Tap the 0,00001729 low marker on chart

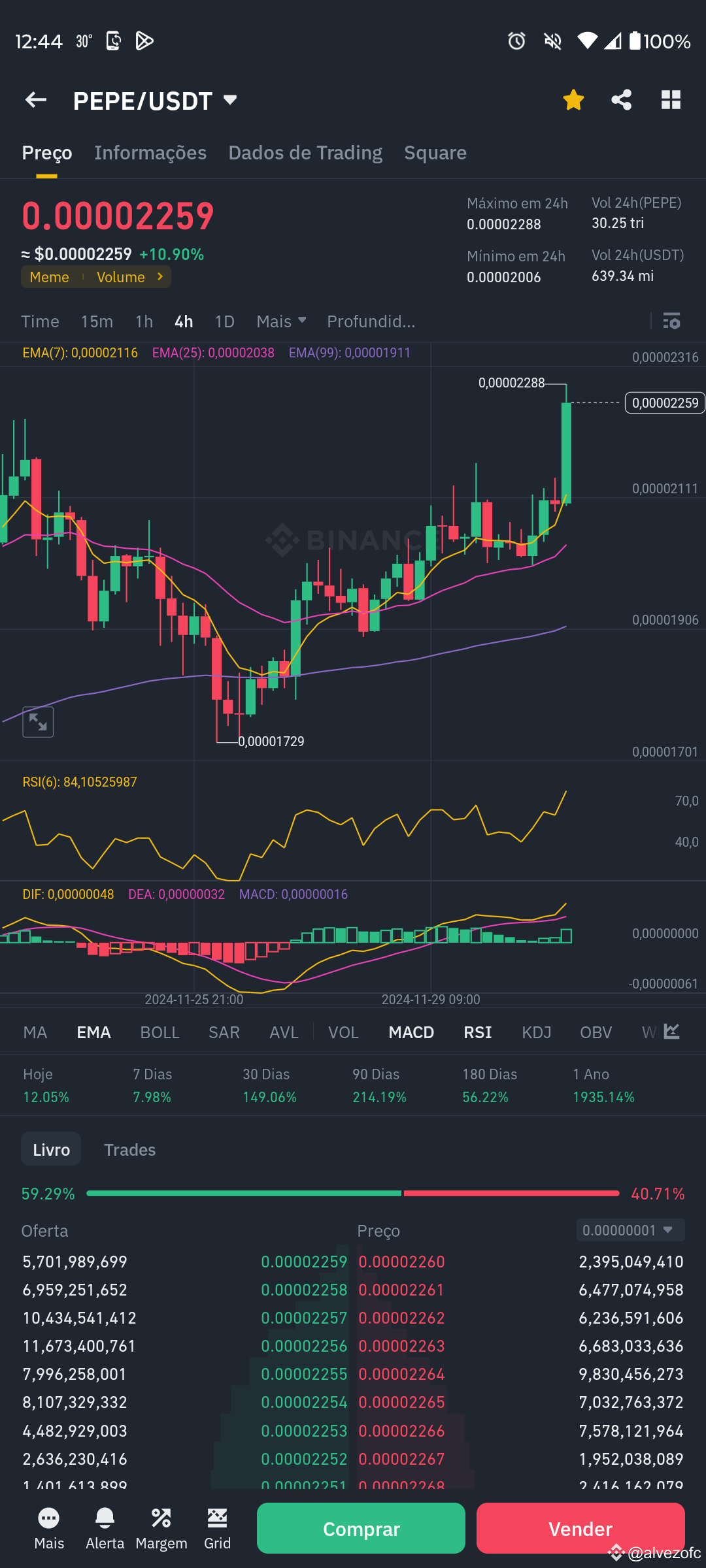tap(271, 742)
